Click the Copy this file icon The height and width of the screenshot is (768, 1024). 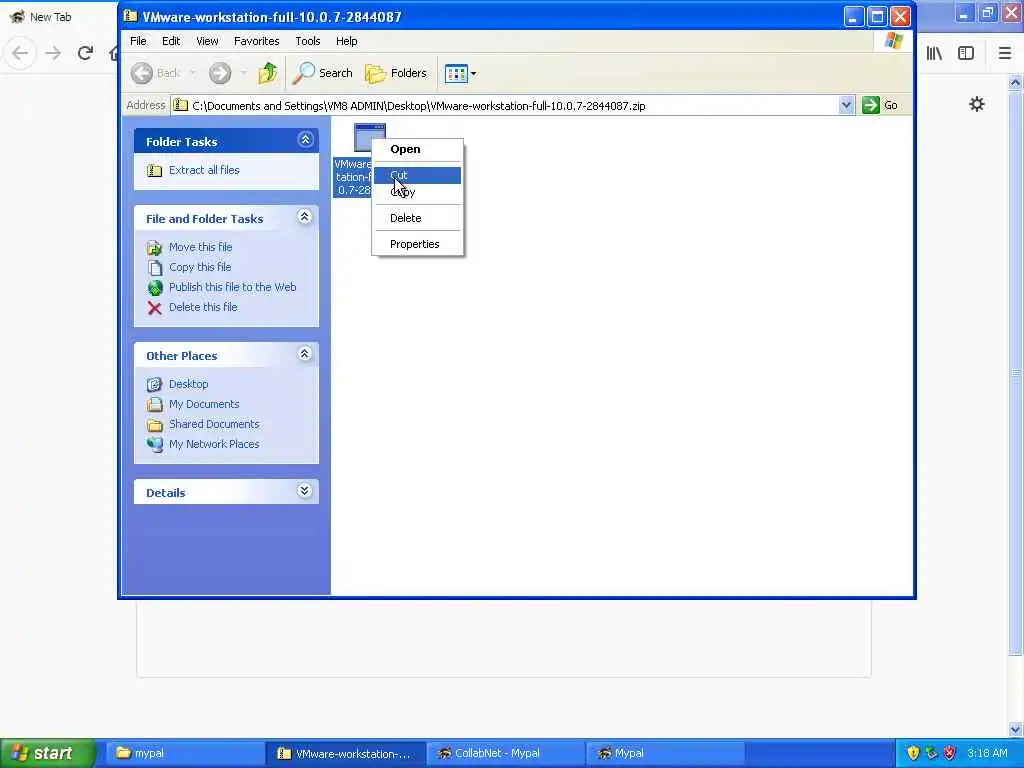click(x=155, y=268)
